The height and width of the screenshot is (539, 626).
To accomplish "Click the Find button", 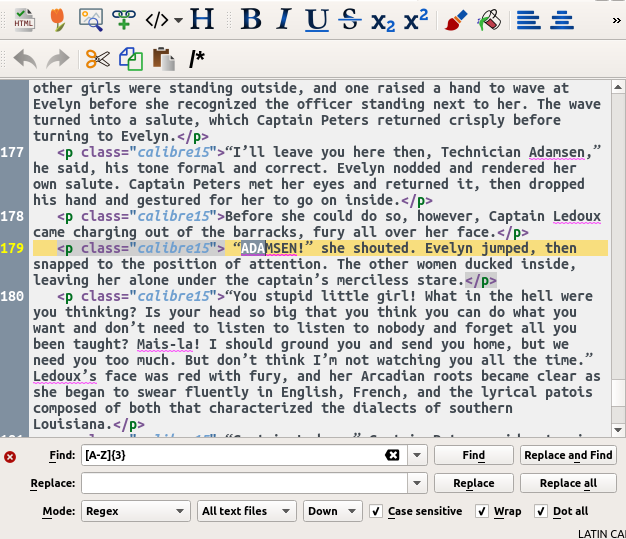I will [x=473, y=455].
